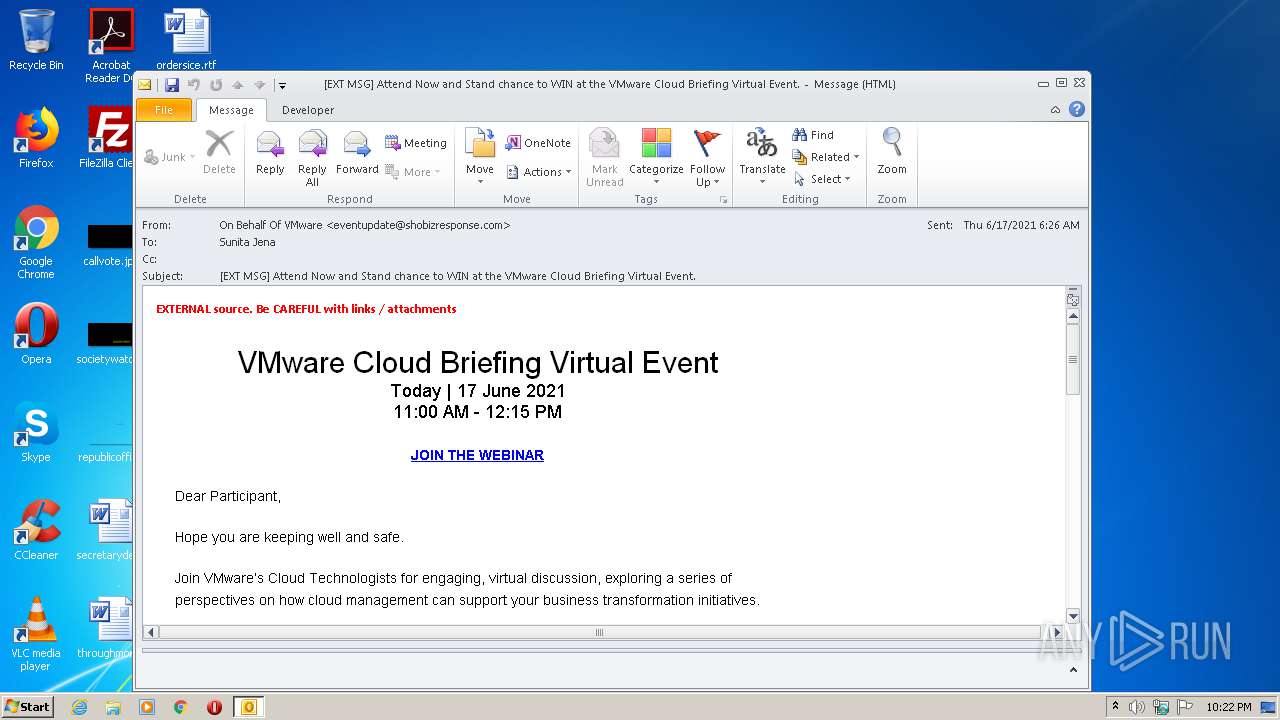The height and width of the screenshot is (720, 1280).
Task: Open the Move to folder menu
Action: pyautogui.click(x=480, y=157)
